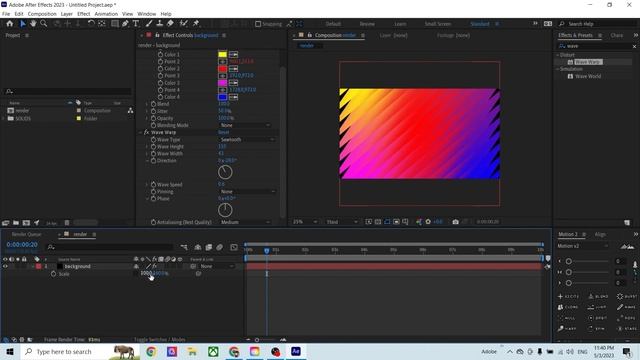Viewport: 640px width, 360px height.
Task: Select the Wave World effect entry
Action: click(588, 76)
